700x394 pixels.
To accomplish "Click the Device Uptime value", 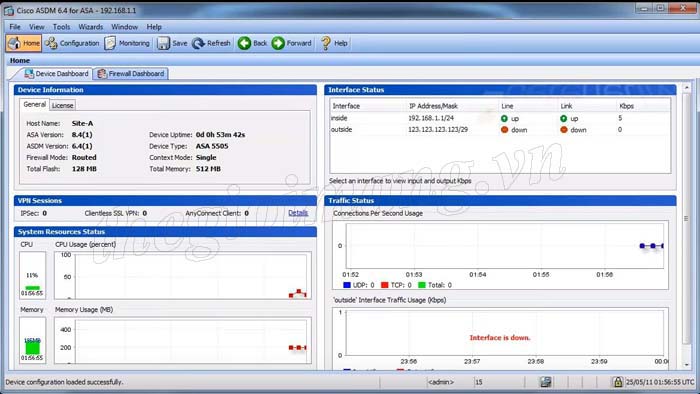I will click(x=221, y=134).
